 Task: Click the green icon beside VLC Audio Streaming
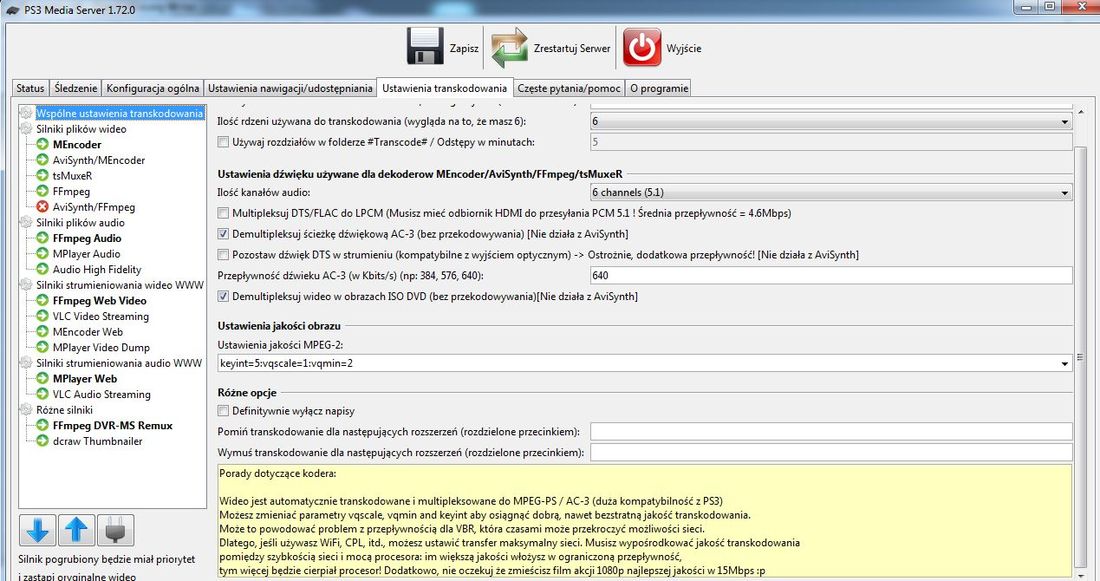(x=42, y=394)
